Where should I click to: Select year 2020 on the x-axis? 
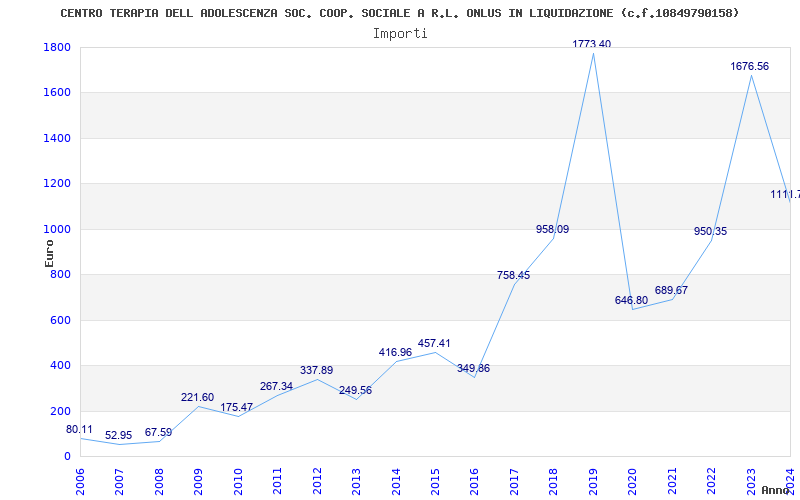click(x=633, y=481)
